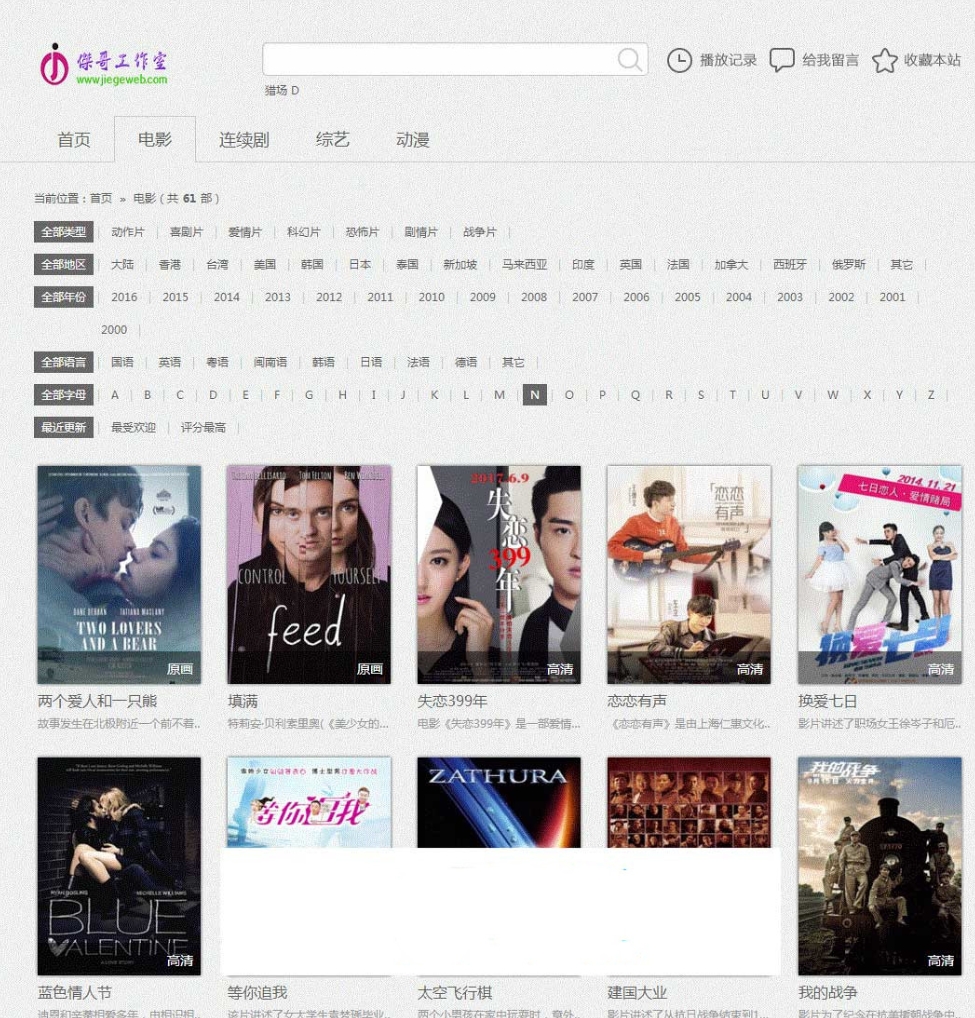The width and height of the screenshot is (975, 1018).
Task: Open the 失恋399年 poster
Action: coord(499,574)
